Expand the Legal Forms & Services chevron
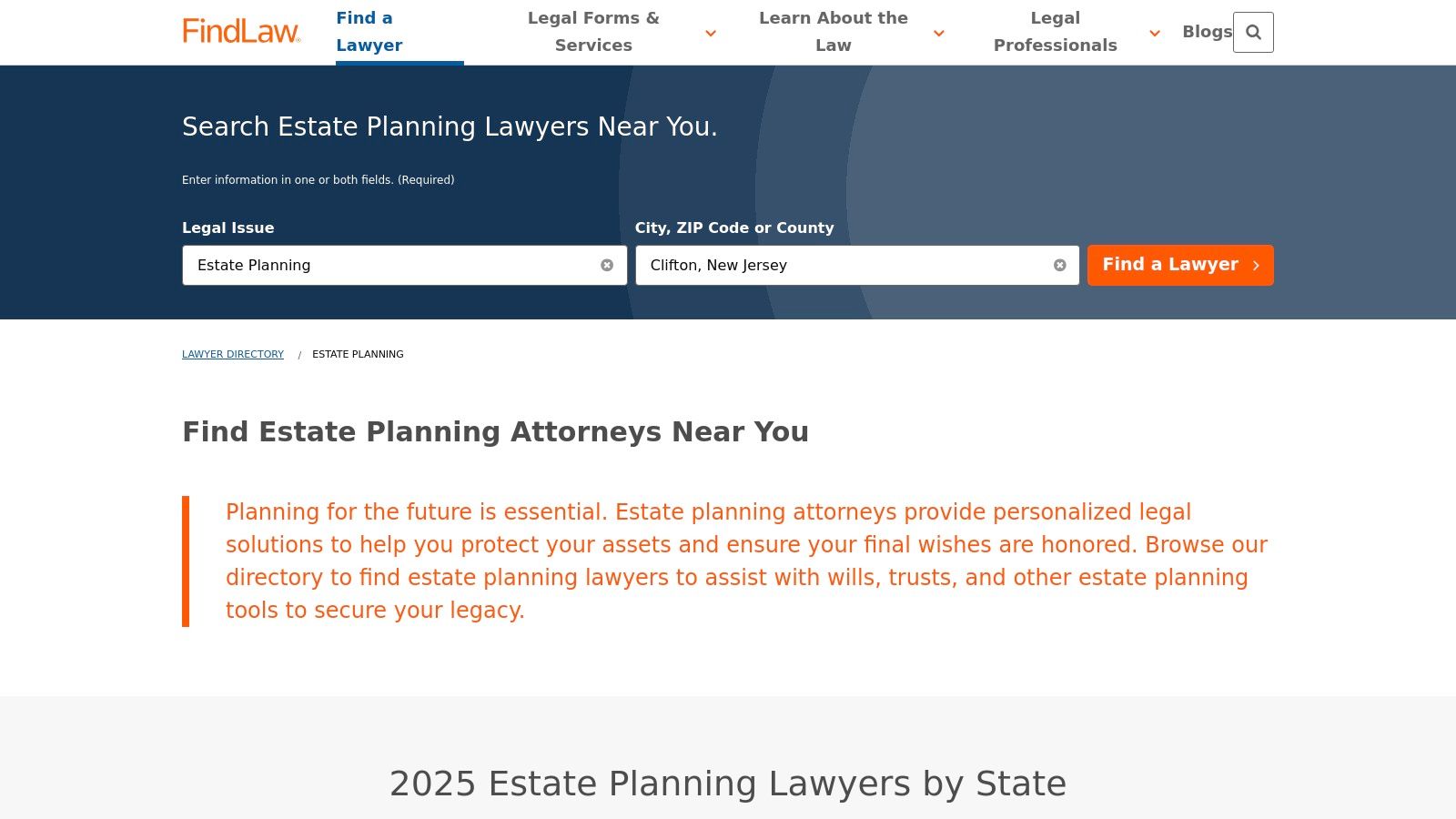The height and width of the screenshot is (819, 1456). [x=711, y=34]
